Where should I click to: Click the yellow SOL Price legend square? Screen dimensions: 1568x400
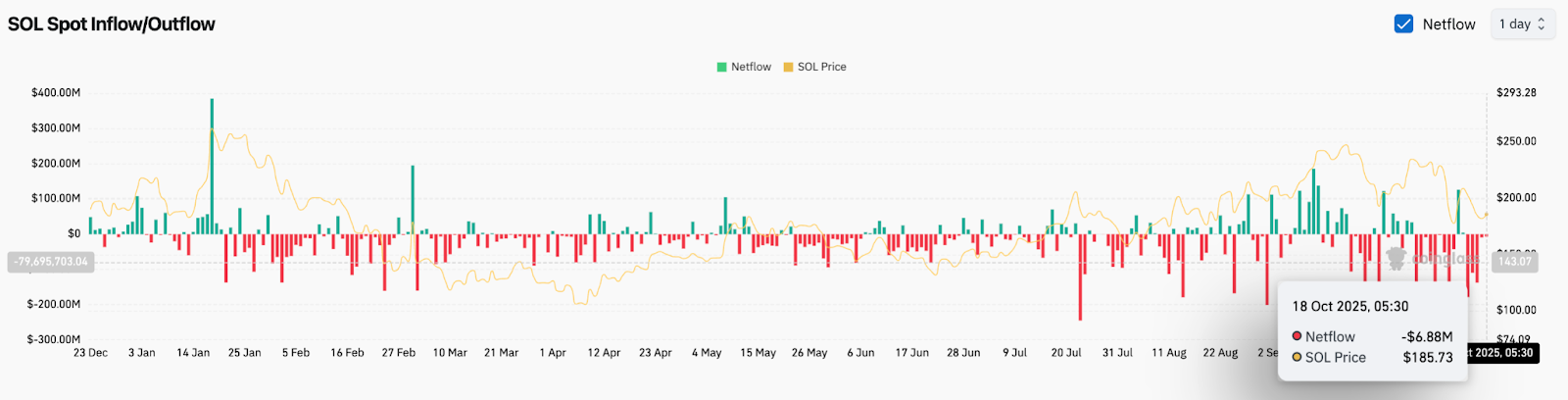tap(788, 67)
